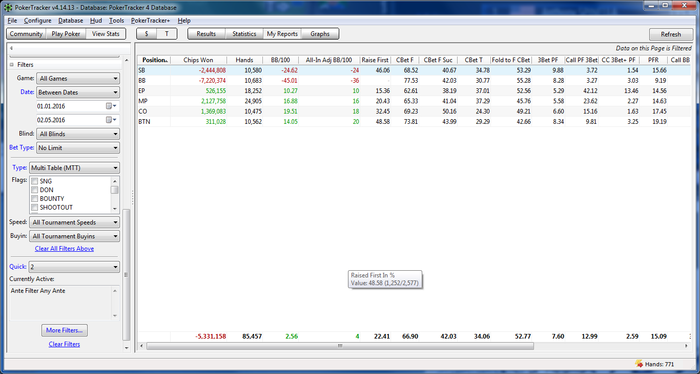Open calendar picker for start date 01.01.2016
This screenshot has width=700, height=374.
tap(111, 106)
